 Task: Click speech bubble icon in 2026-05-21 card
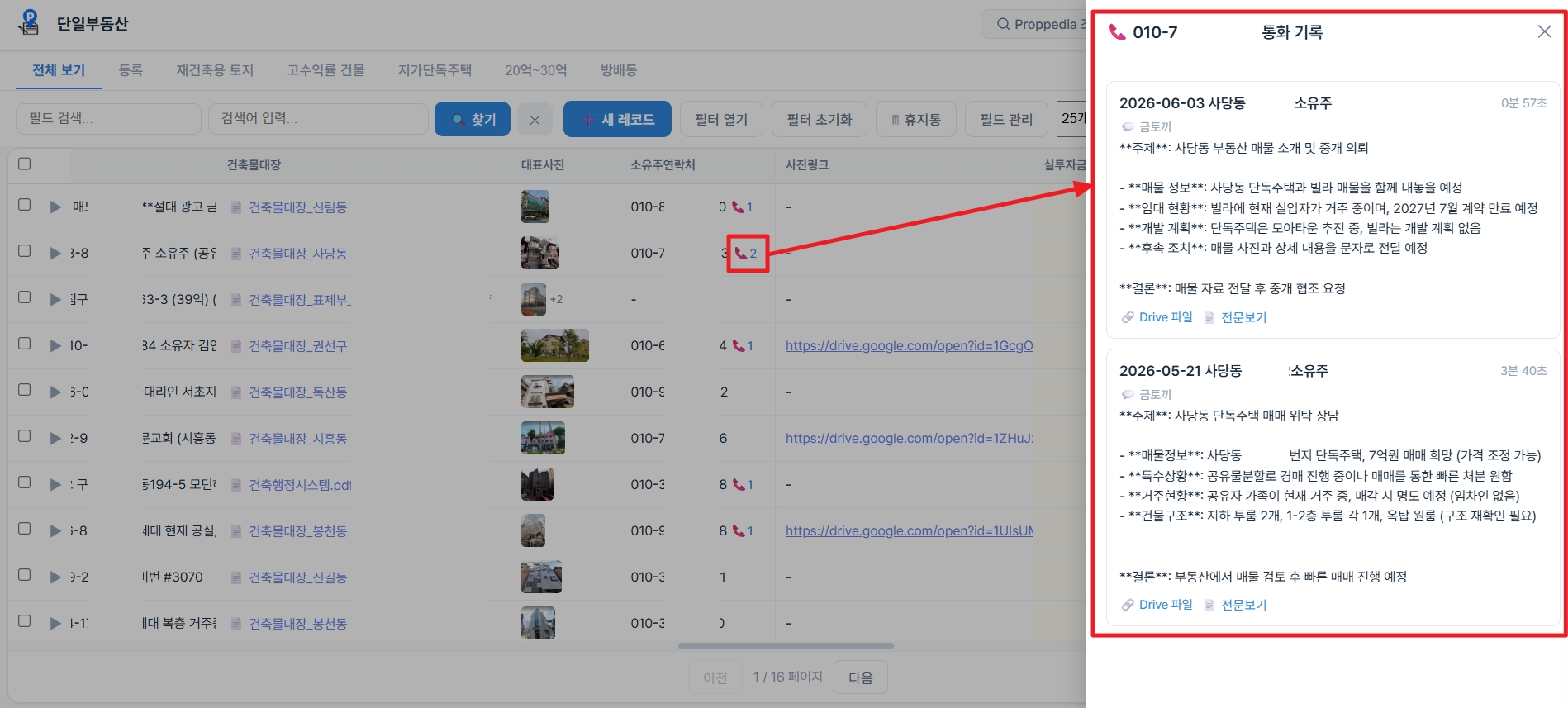point(1128,395)
